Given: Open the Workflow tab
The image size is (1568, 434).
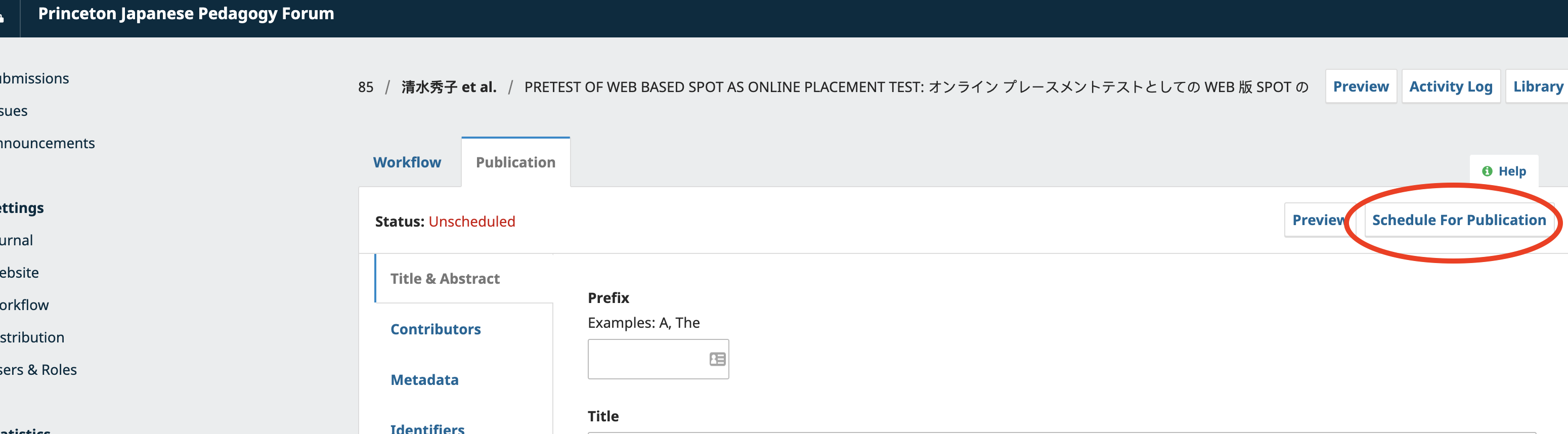Looking at the screenshot, I should coord(407,162).
